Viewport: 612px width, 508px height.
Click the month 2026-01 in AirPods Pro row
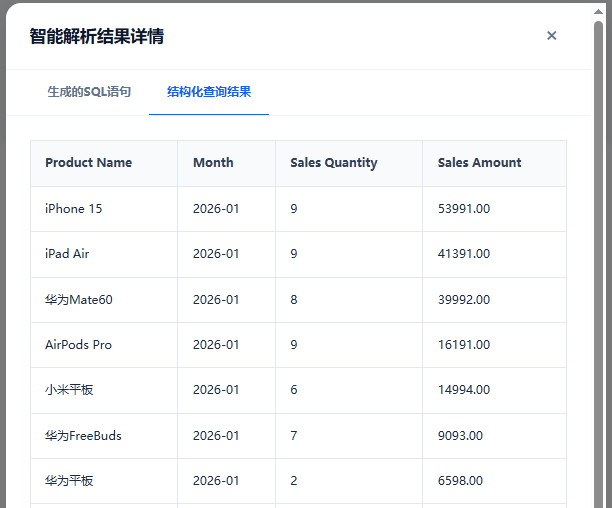[x=216, y=345]
